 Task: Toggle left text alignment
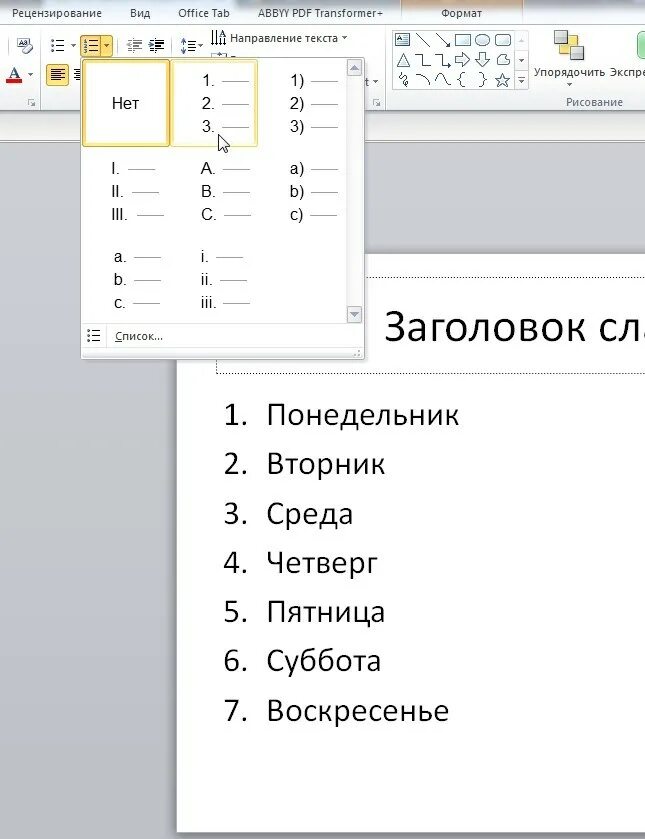57,75
